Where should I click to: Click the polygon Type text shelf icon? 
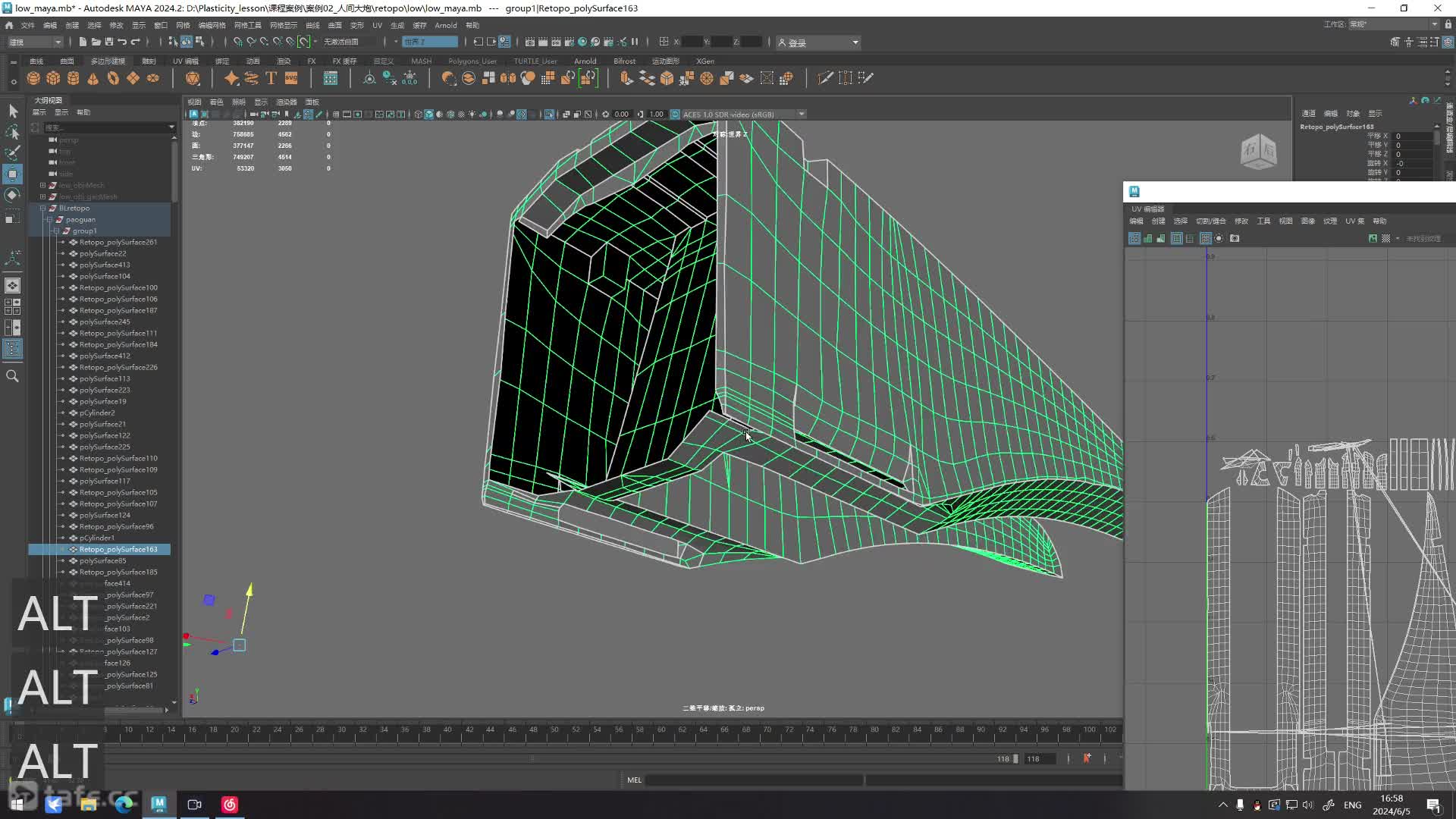tap(271, 78)
